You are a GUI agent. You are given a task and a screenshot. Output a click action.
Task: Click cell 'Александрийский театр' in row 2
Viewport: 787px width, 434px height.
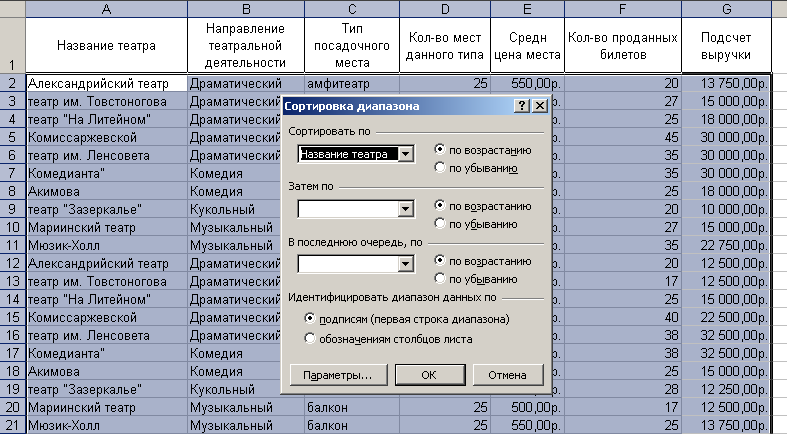point(106,83)
